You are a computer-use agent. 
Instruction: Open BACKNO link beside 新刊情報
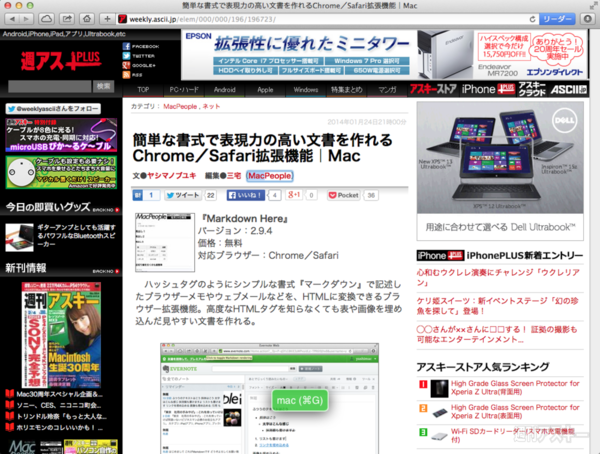tap(106, 271)
